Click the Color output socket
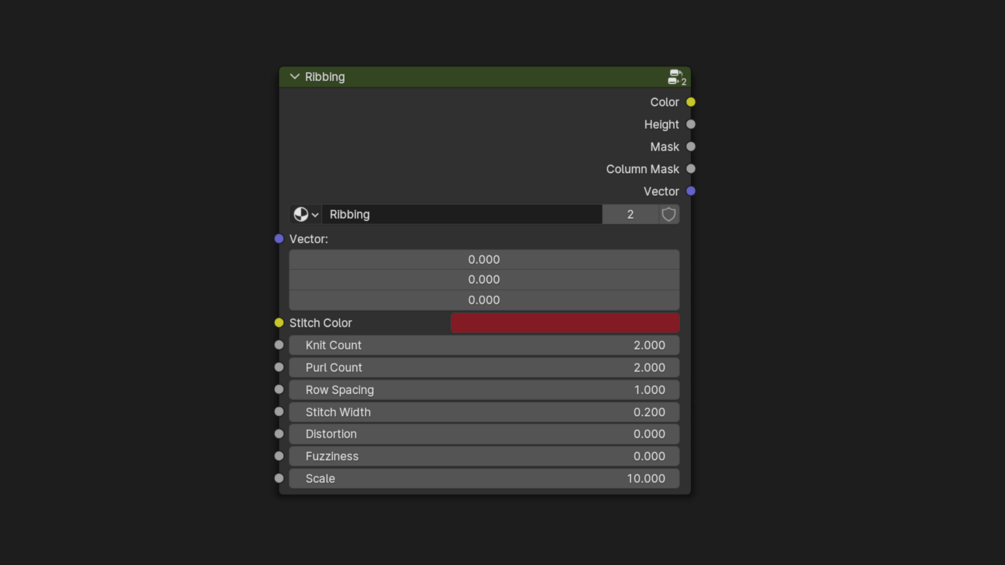This screenshot has width=1005, height=565. [691, 102]
